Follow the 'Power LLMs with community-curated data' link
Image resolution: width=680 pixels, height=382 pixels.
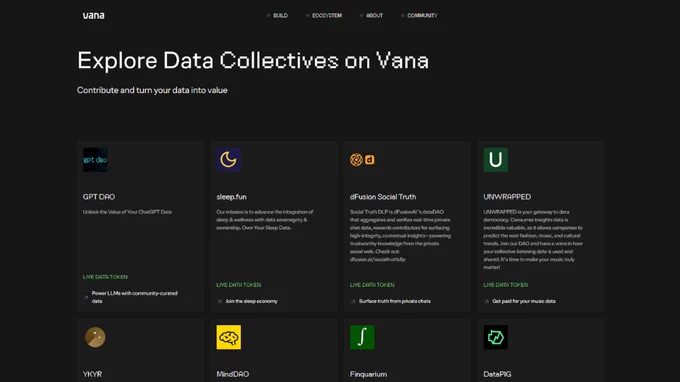[x=134, y=297]
